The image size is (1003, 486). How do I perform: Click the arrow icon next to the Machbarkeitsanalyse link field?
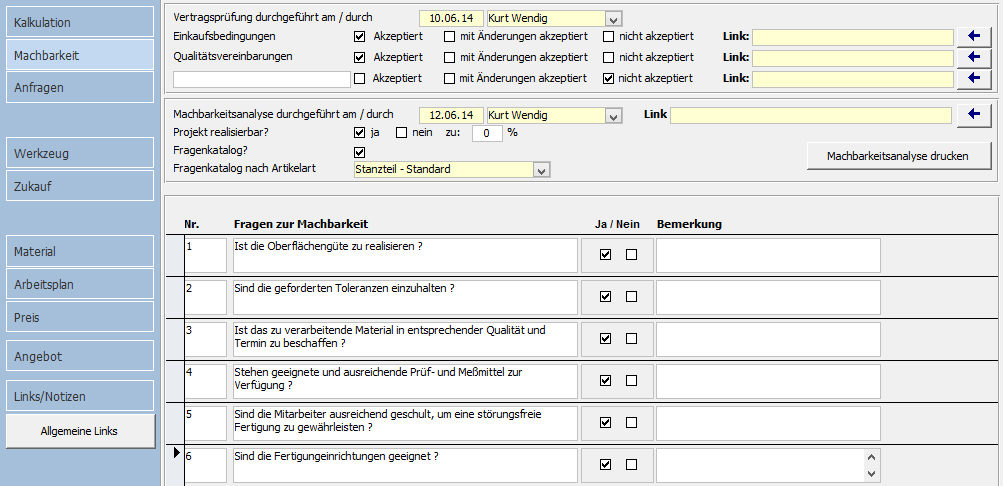(x=972, y=115)
